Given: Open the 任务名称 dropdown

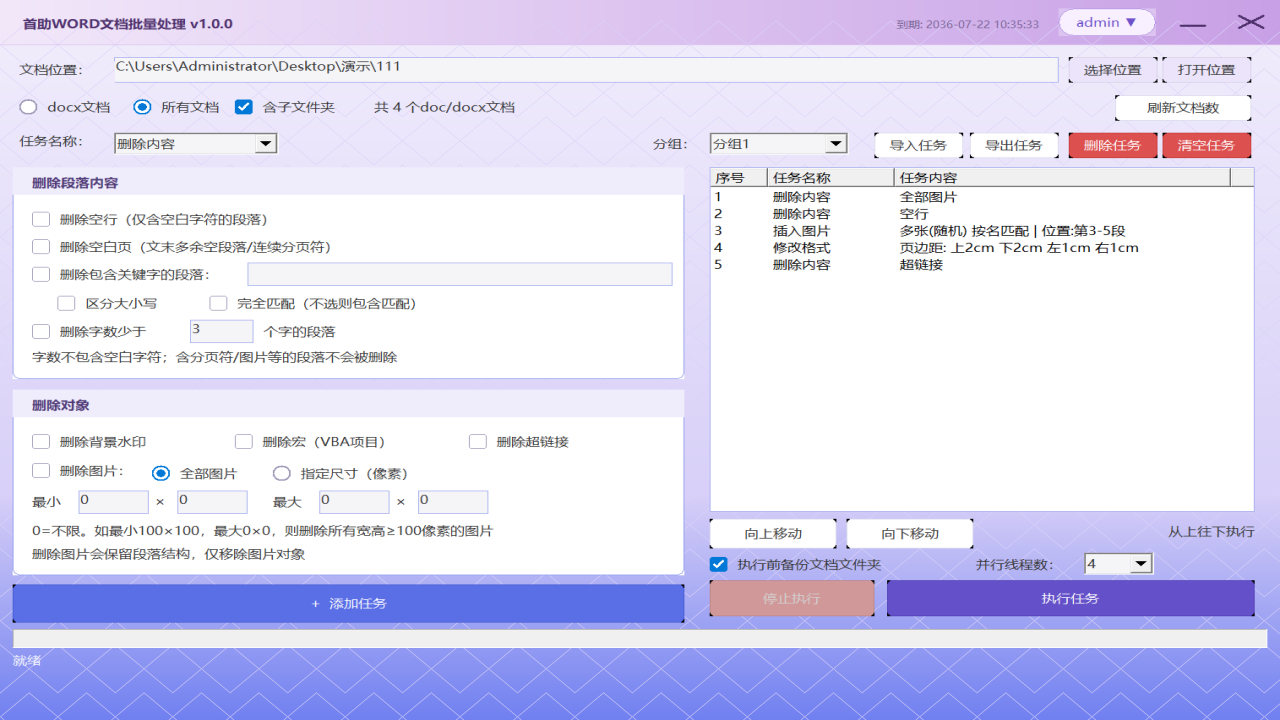Looking at the screenshot, I should point(195,144).
